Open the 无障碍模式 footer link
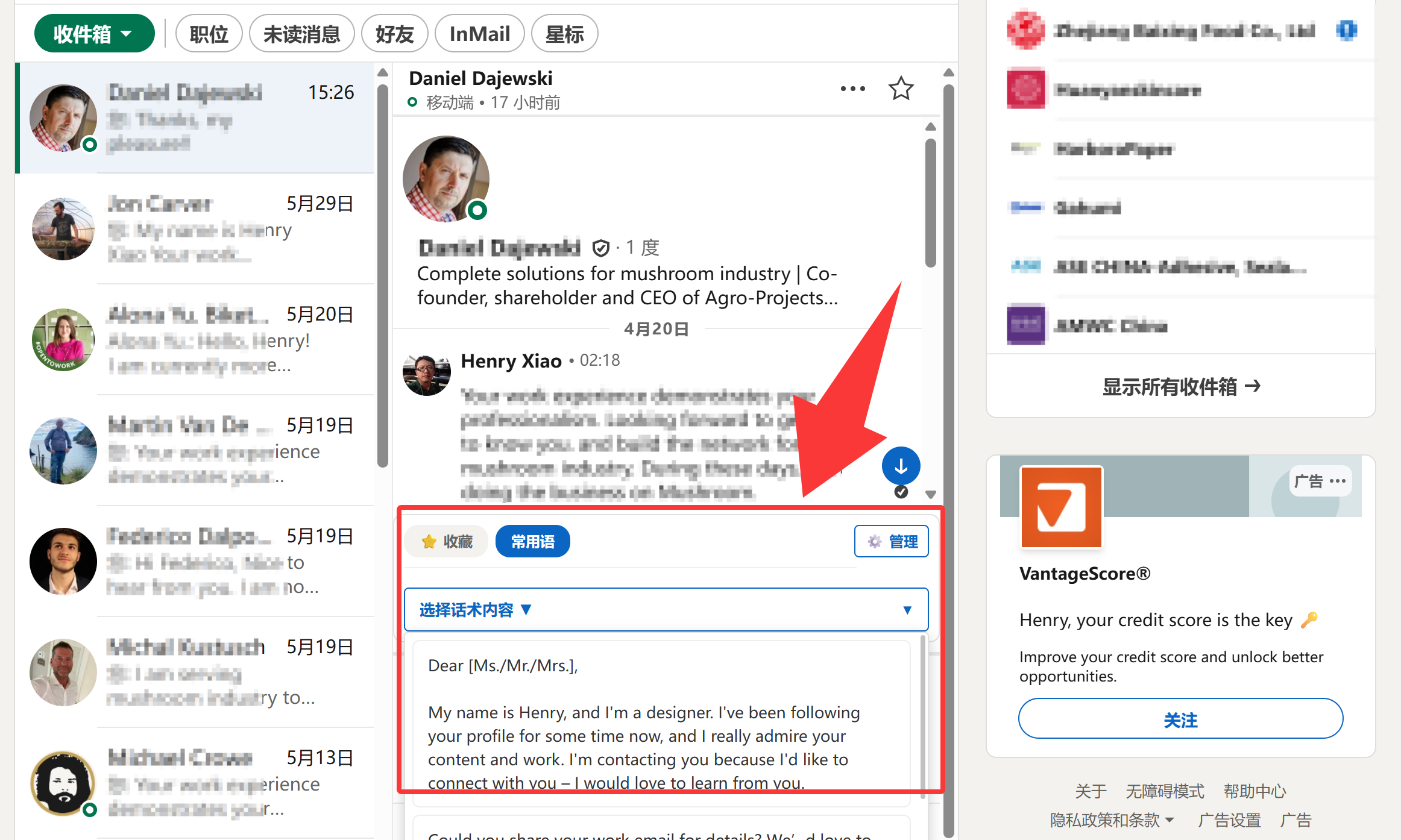 pos(1165,791)
